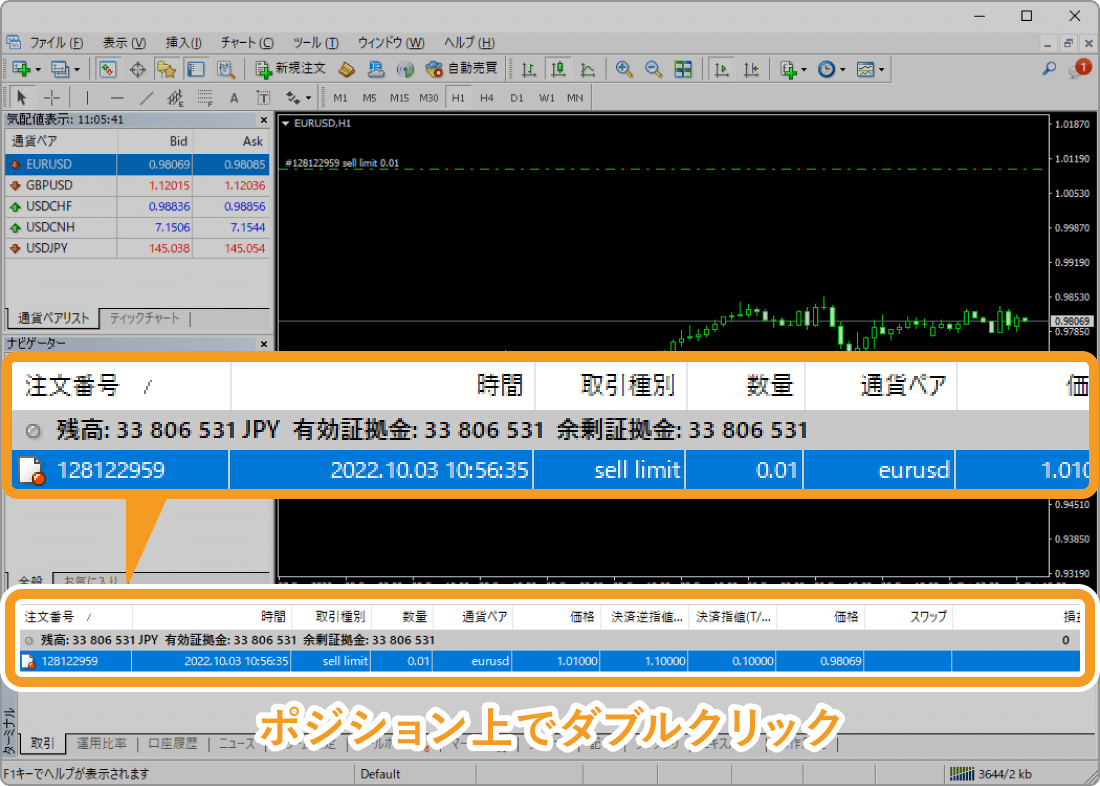1100x786 pixels.
Task: Open the Profiles toolbar icon
Action: [x=60, y=69]
